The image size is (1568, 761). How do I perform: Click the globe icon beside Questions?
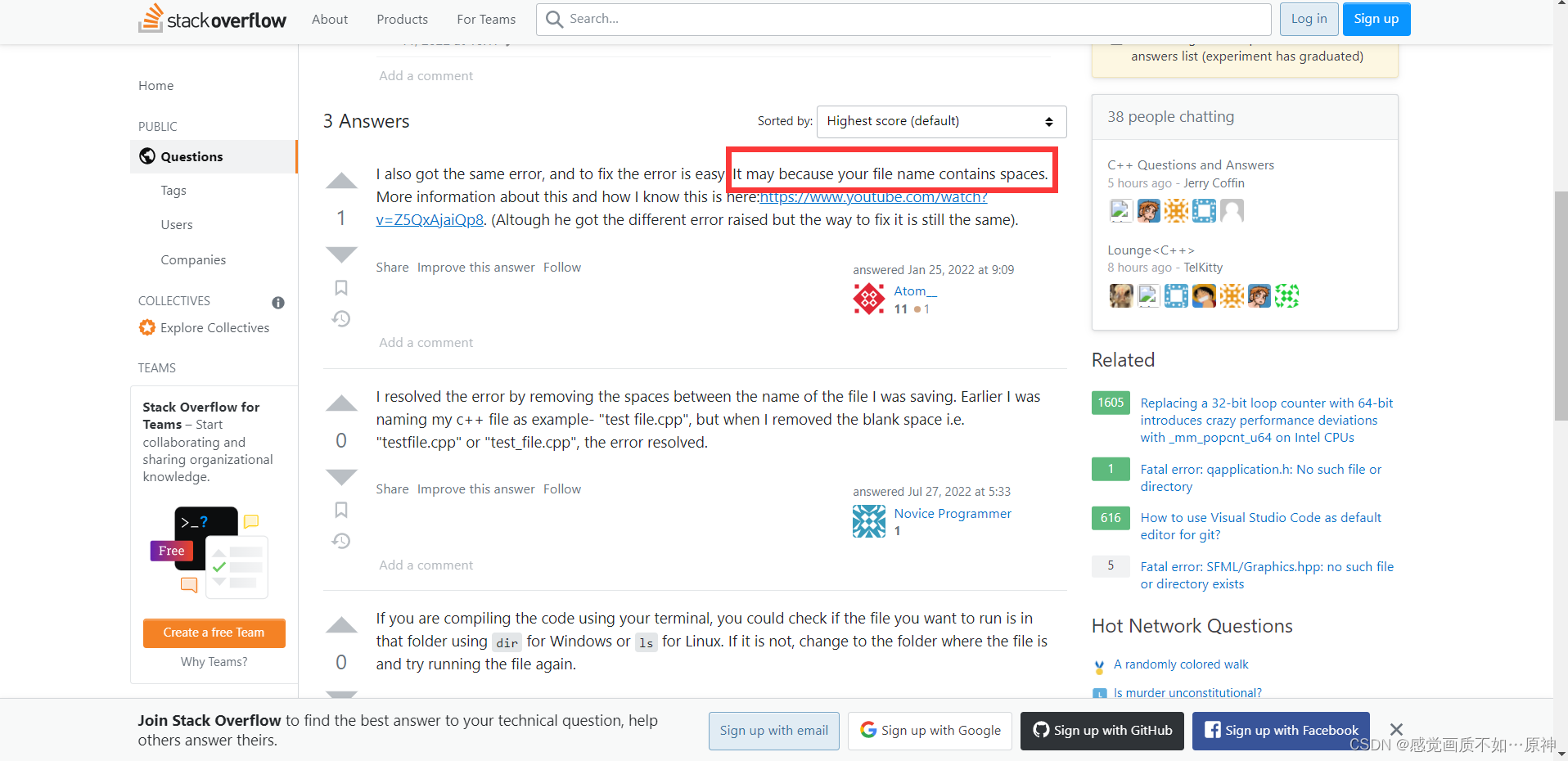tap(147, 156)
